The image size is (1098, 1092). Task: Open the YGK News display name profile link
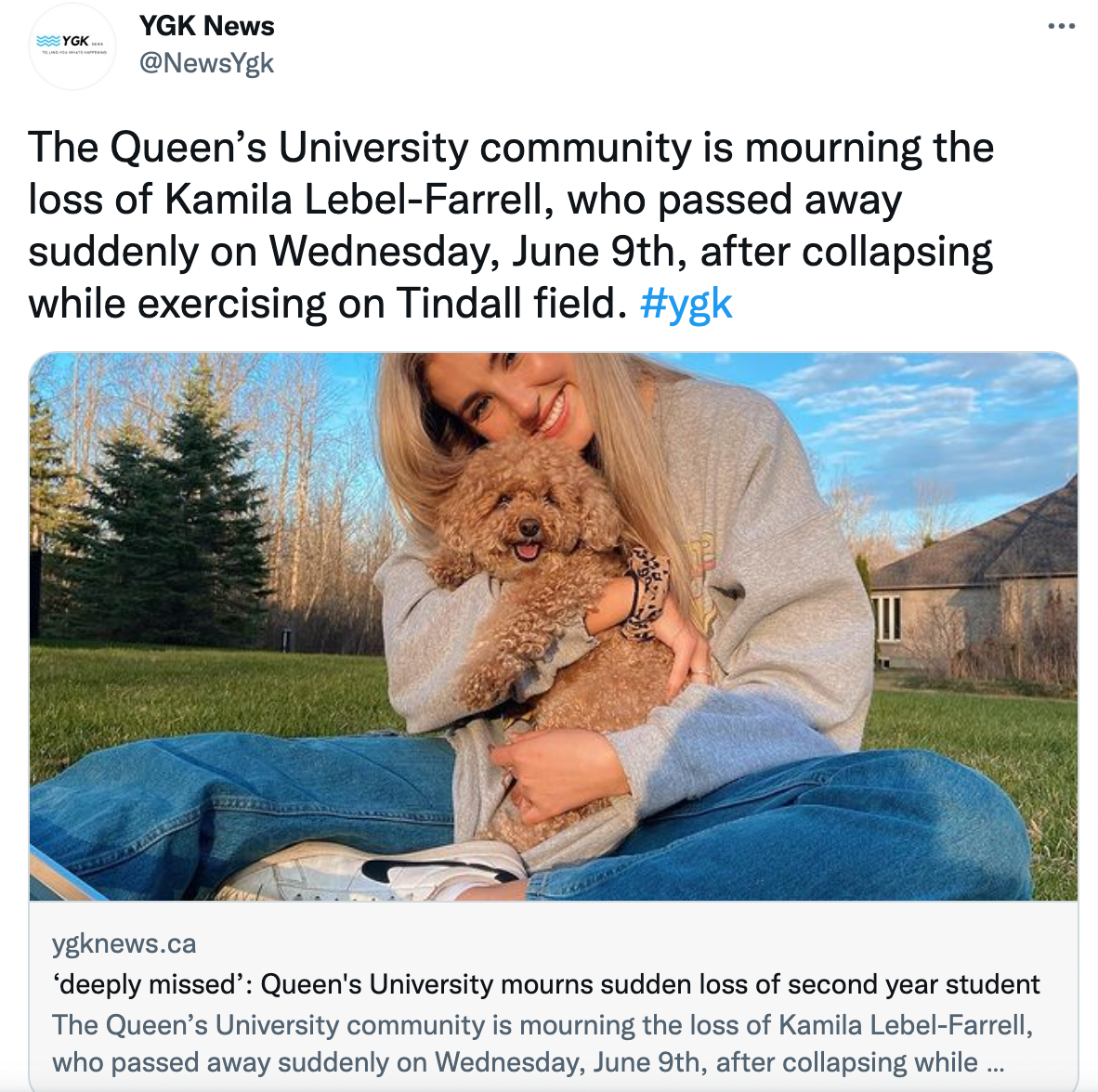pyautogui.click(x=206, y=26)
